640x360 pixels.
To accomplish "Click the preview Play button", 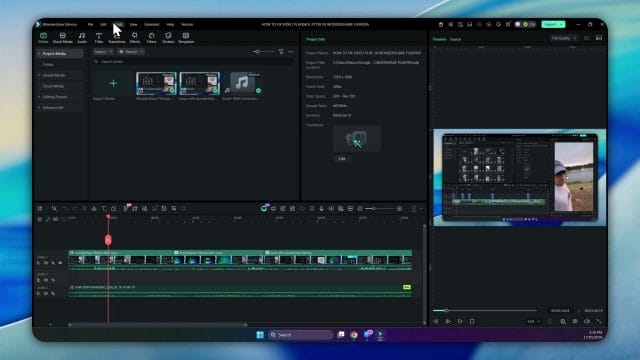I will tap(460, 321).
